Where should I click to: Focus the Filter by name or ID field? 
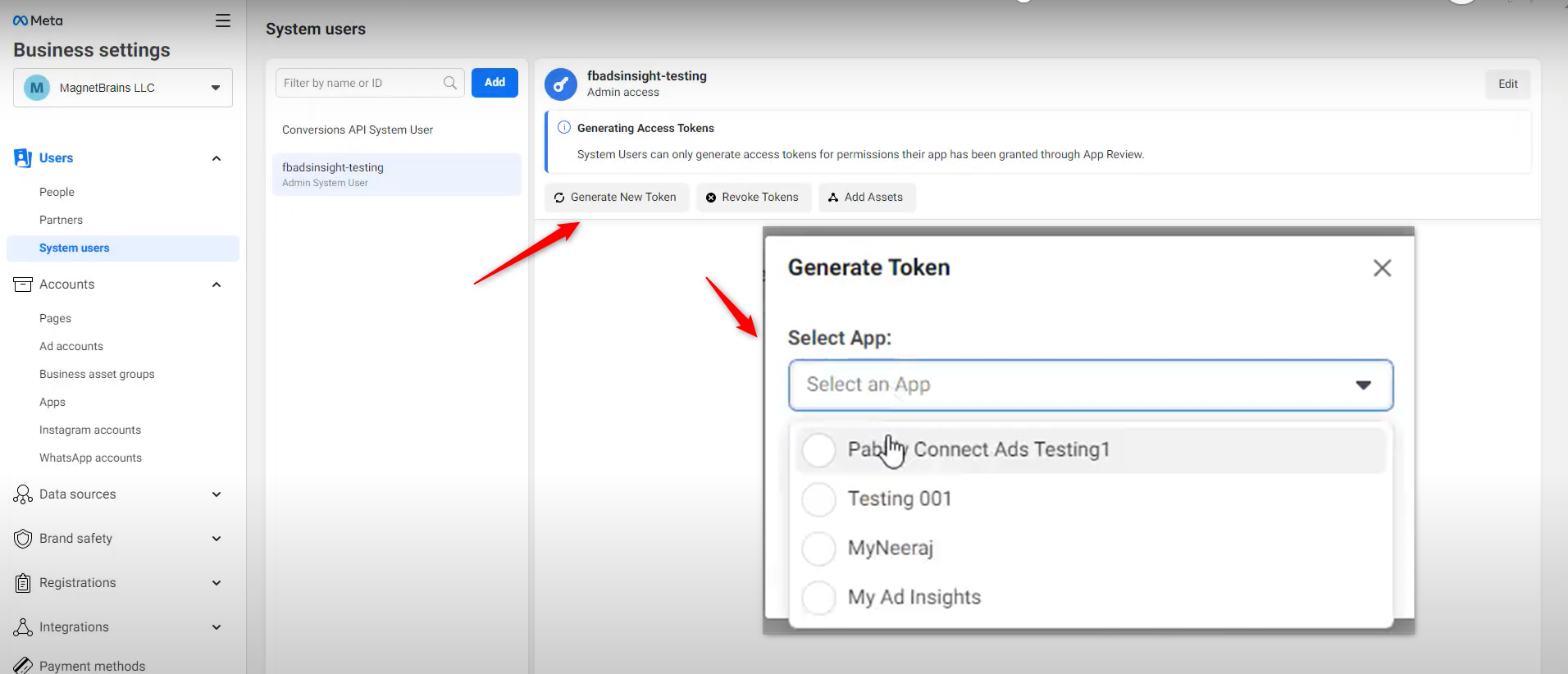click(361, 83)
